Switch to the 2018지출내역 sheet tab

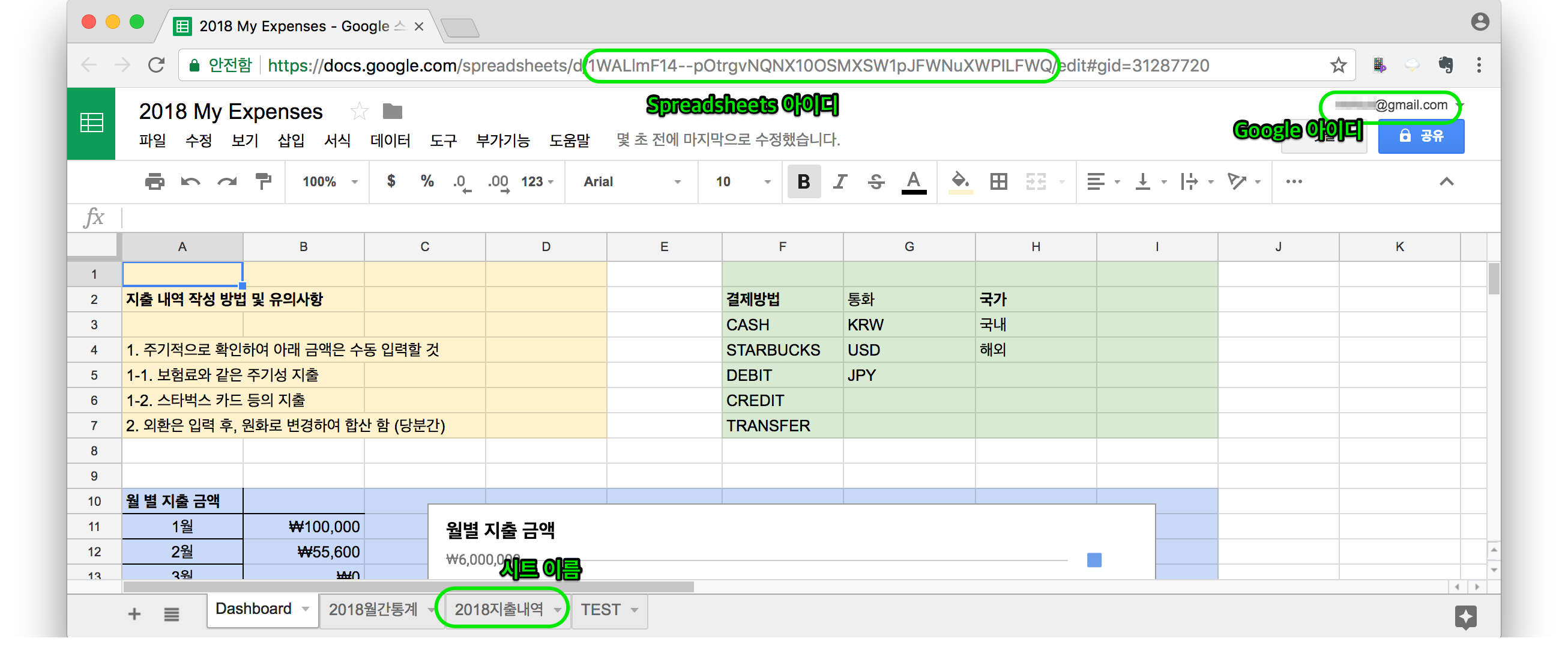point(498,610)
